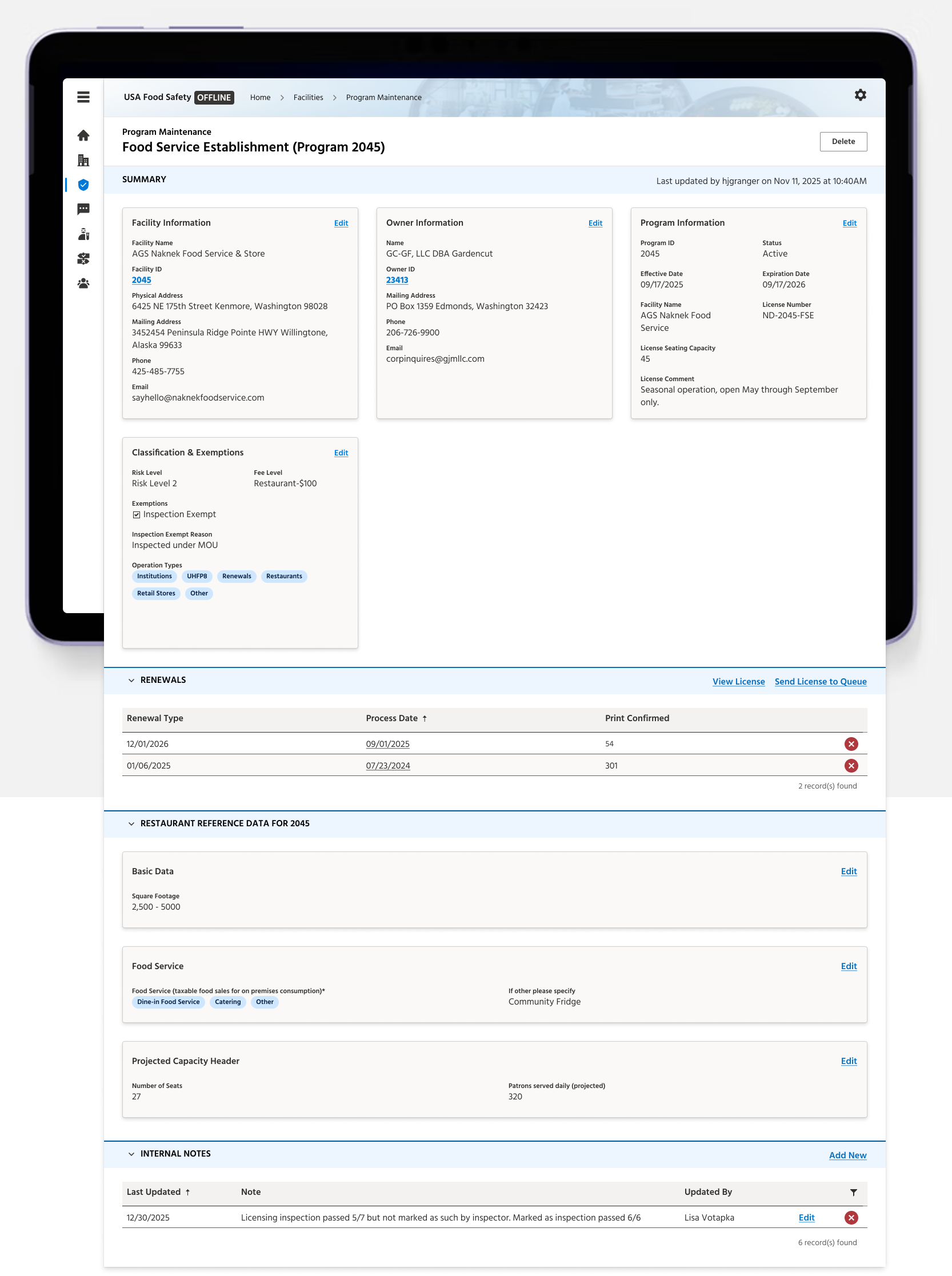Collapse the Internal Notes section
Viewport: 952px width, 1276px height.
(131, 1154)
